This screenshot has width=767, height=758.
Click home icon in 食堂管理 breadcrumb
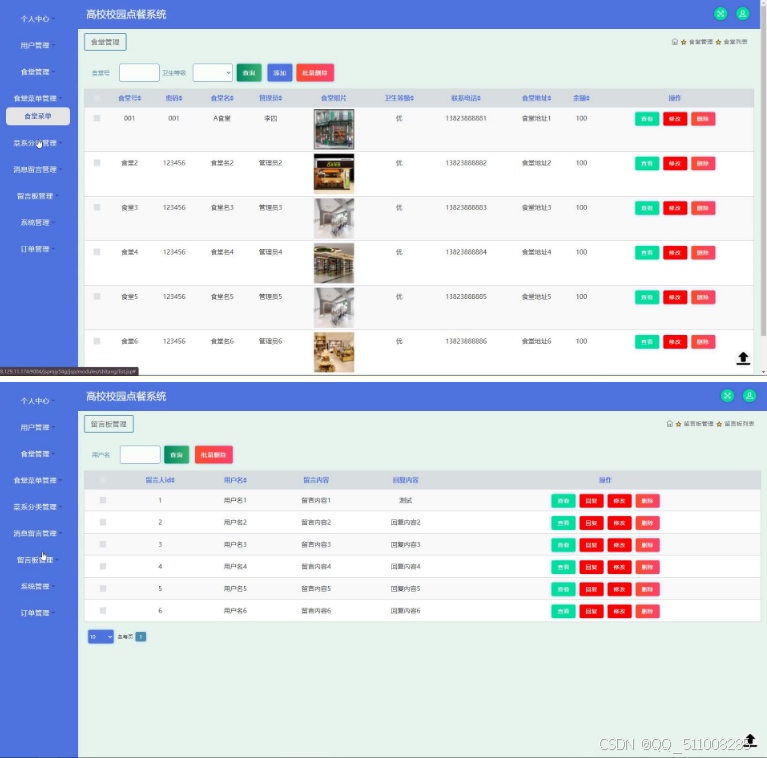675,42
